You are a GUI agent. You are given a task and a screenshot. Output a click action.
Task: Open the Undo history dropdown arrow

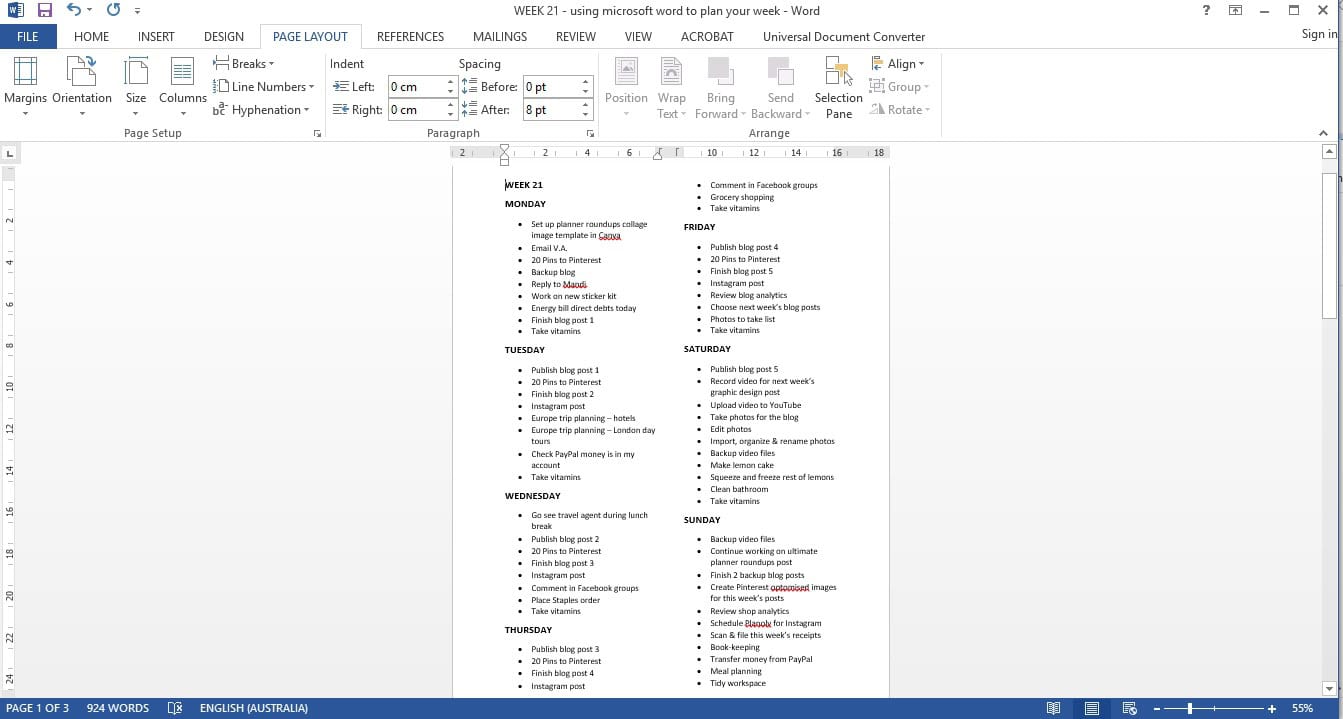pyautogui.click(x=89, y=11)
